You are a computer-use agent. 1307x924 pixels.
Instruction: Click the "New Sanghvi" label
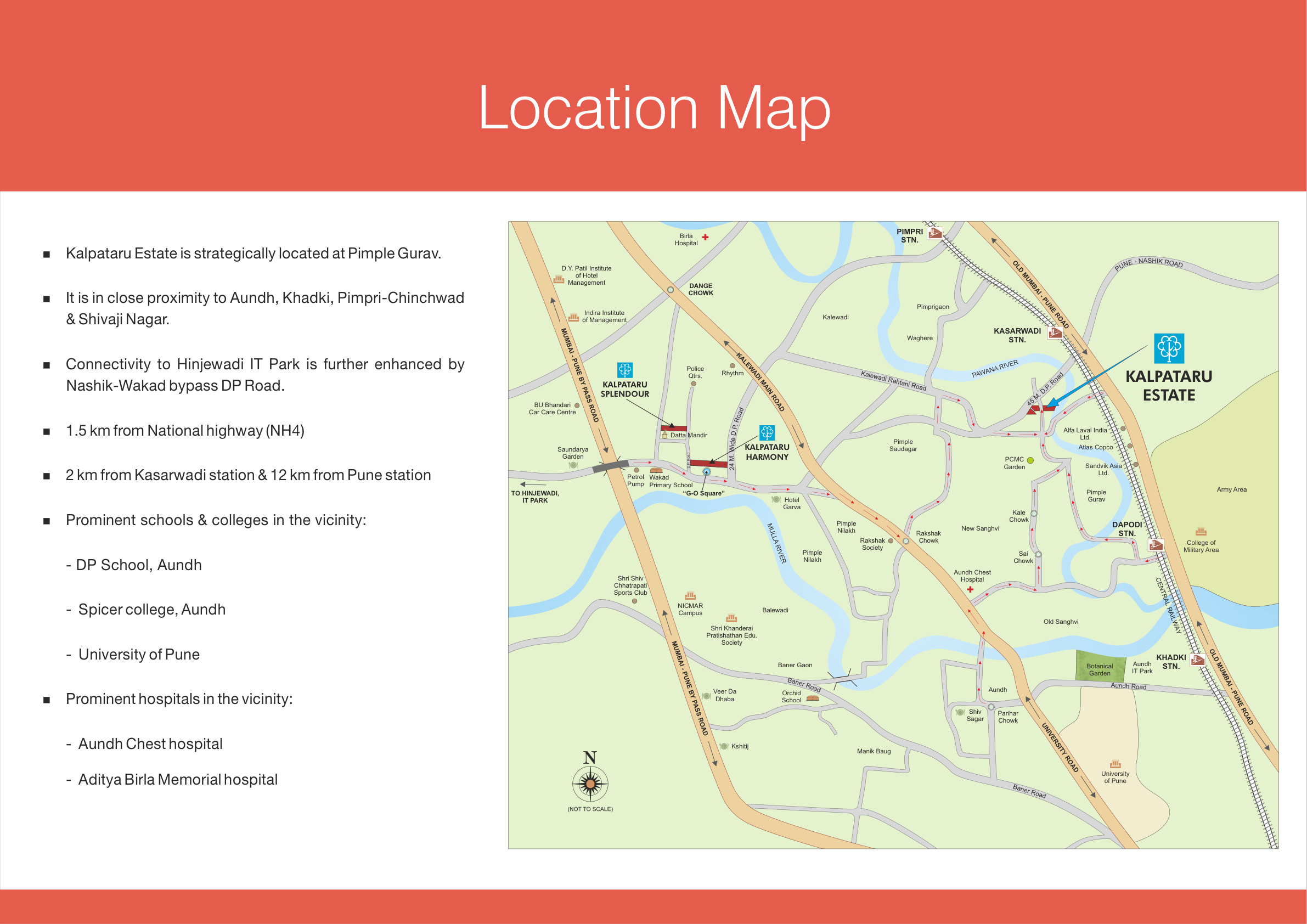[x=980, y=528]
